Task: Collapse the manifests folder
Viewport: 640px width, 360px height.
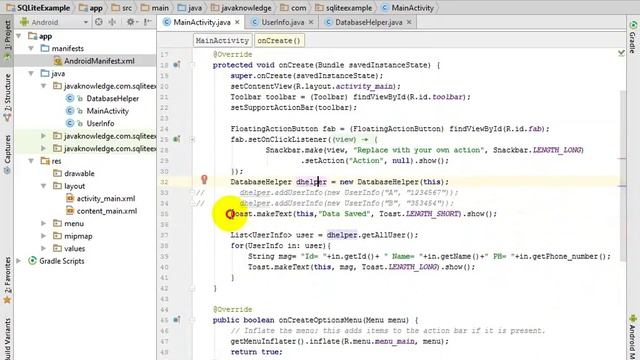Action: [31, 48]
